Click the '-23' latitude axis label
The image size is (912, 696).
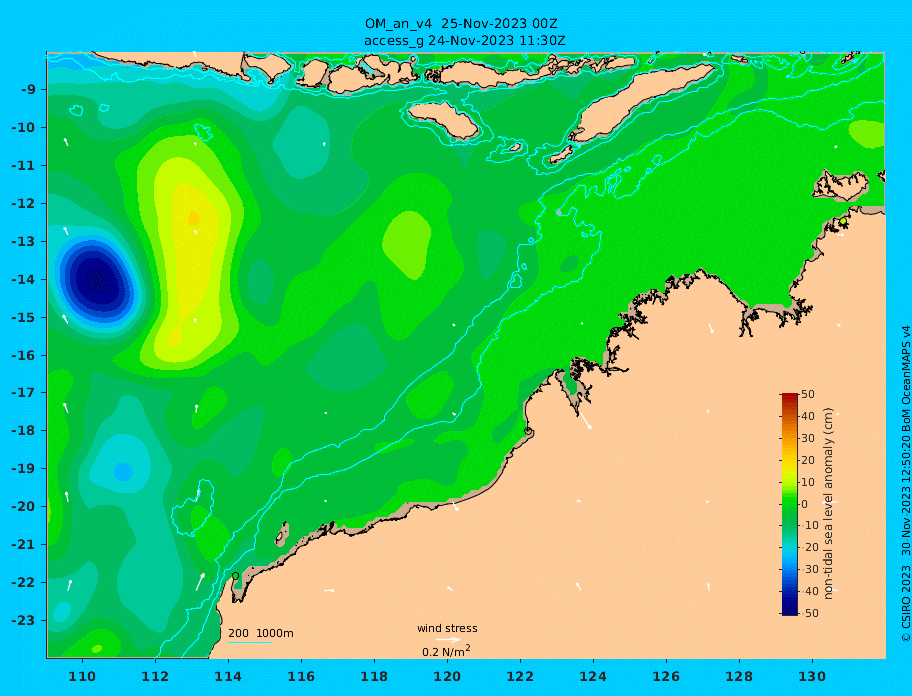23,620
